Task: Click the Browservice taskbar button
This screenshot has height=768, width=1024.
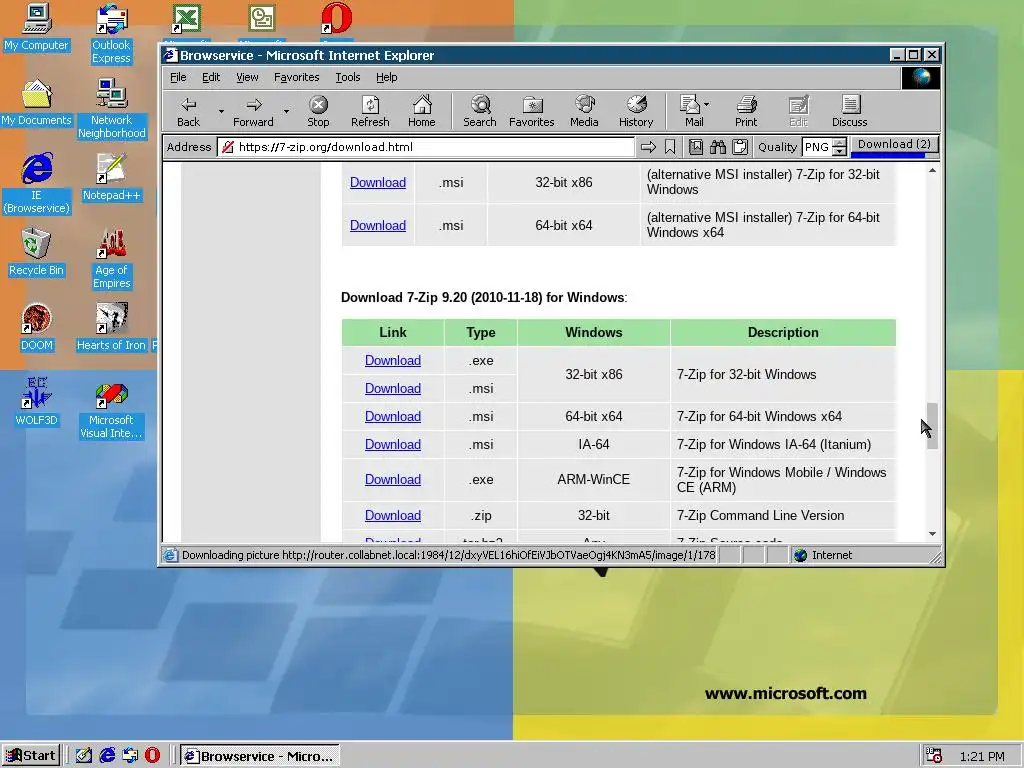Action: pyautogui.click(x=260, y=756)
